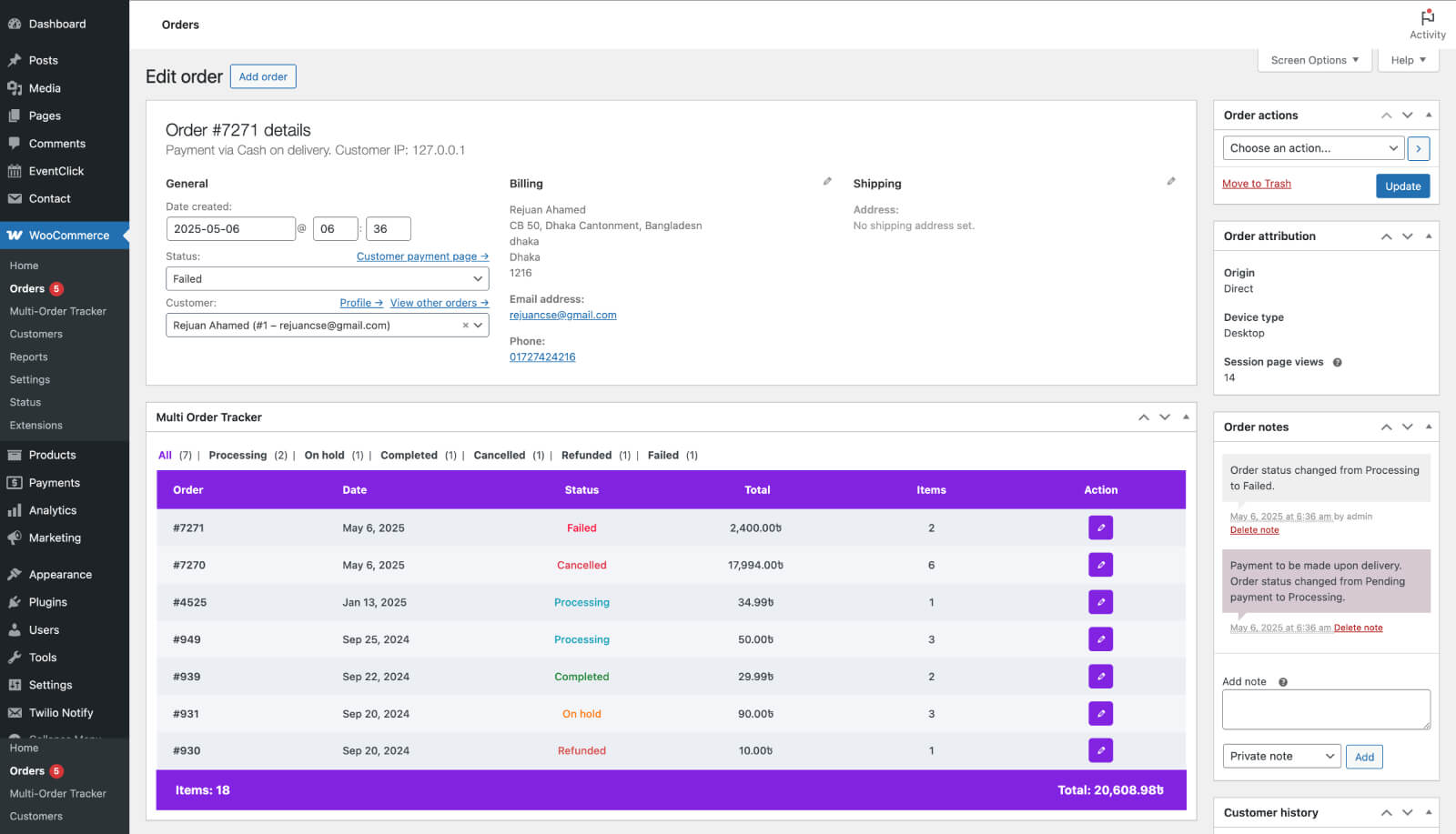Screen dimensions: 1456x834
Task: Open the Status dropdown showing Failed
Action: [x=328, y=279]
